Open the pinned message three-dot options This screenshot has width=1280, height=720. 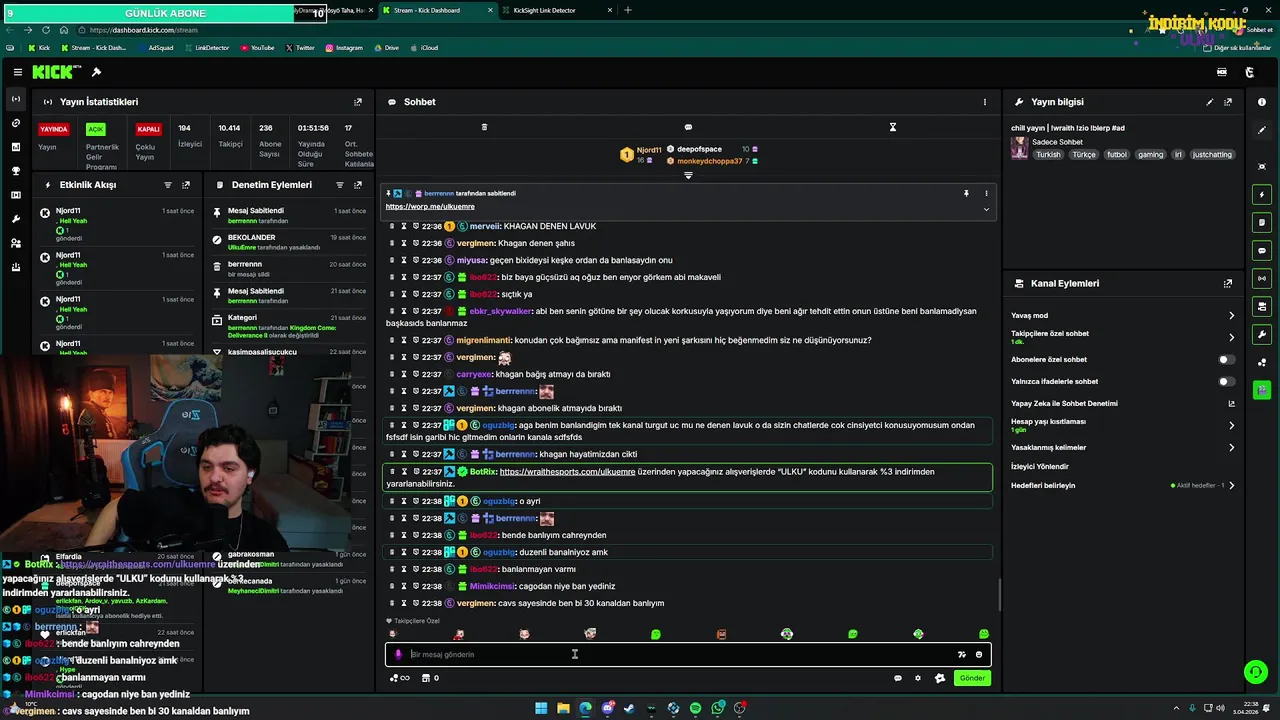coord(986,193)
